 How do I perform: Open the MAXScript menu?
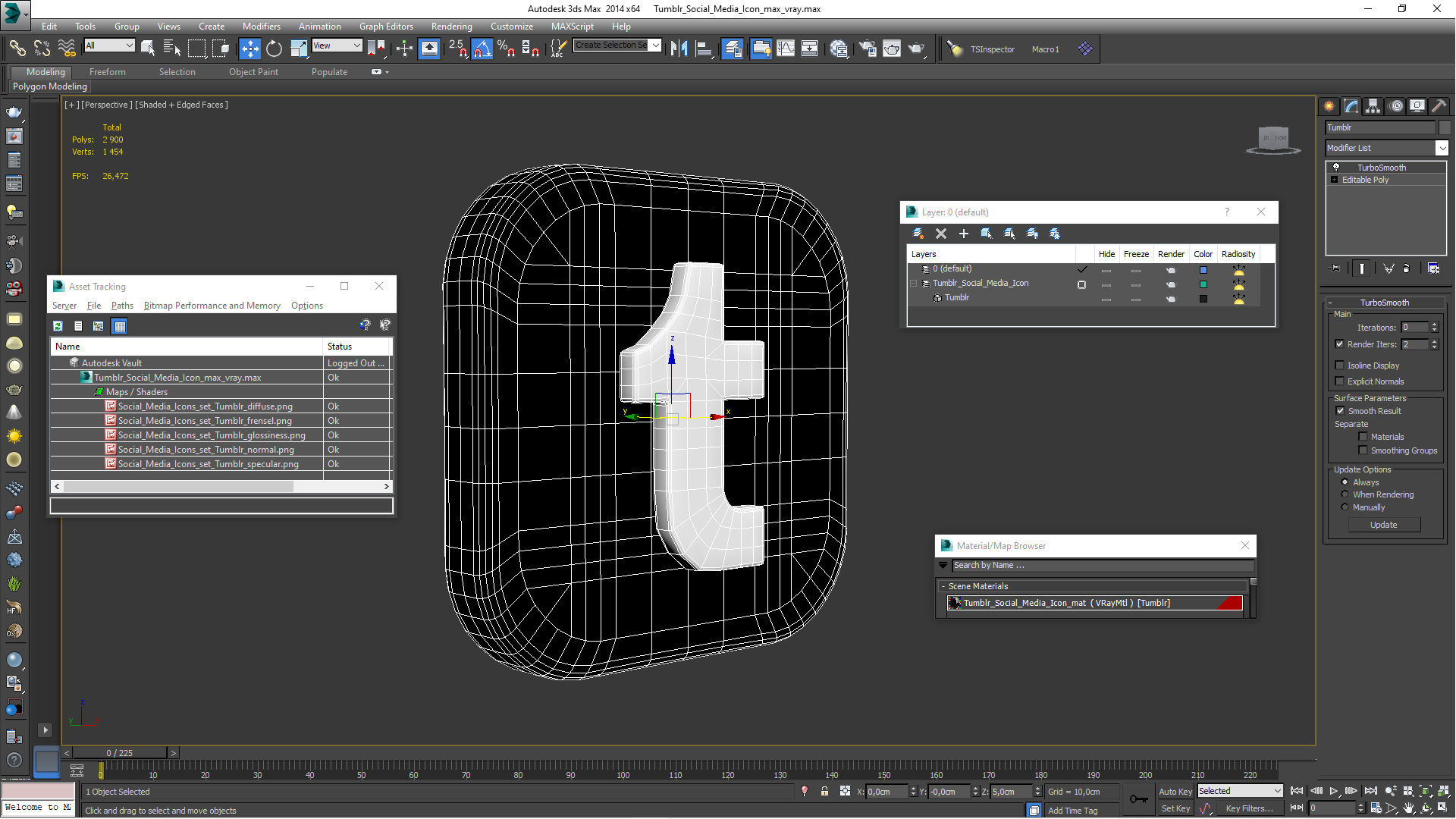[573, 26]
